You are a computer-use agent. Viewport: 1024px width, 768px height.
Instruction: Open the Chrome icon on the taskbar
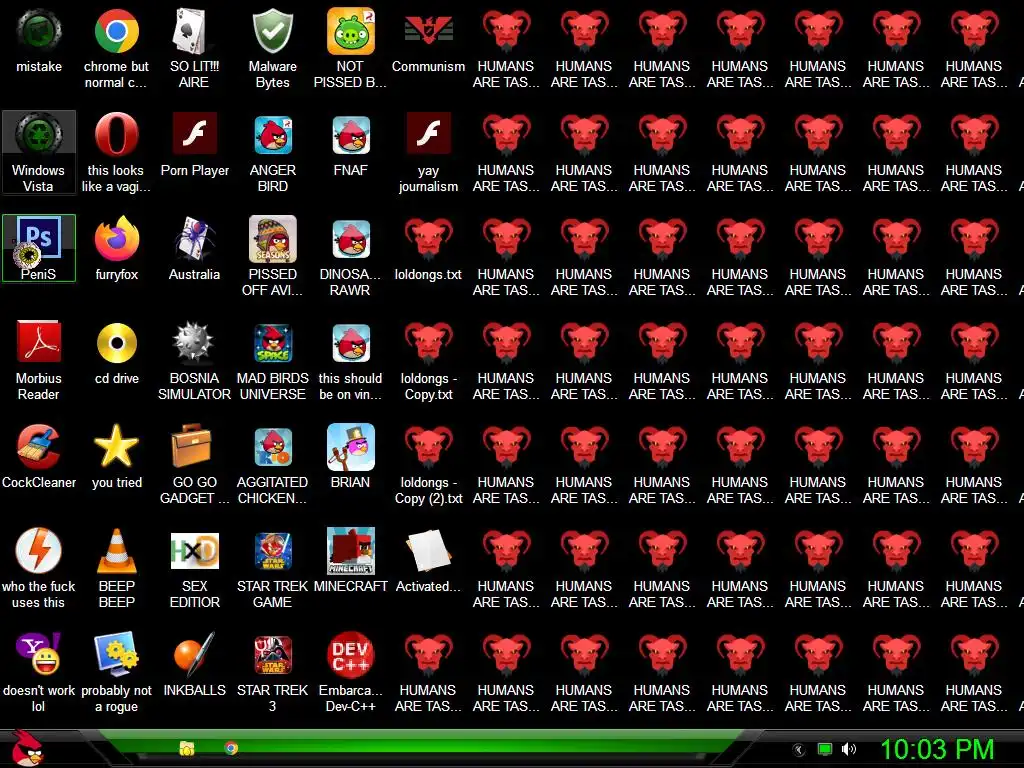(231, 748)
